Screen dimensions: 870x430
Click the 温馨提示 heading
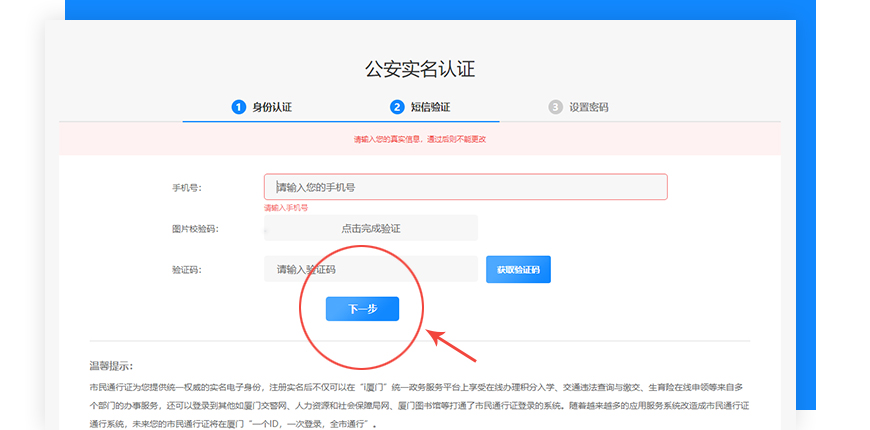coord(111,367)
